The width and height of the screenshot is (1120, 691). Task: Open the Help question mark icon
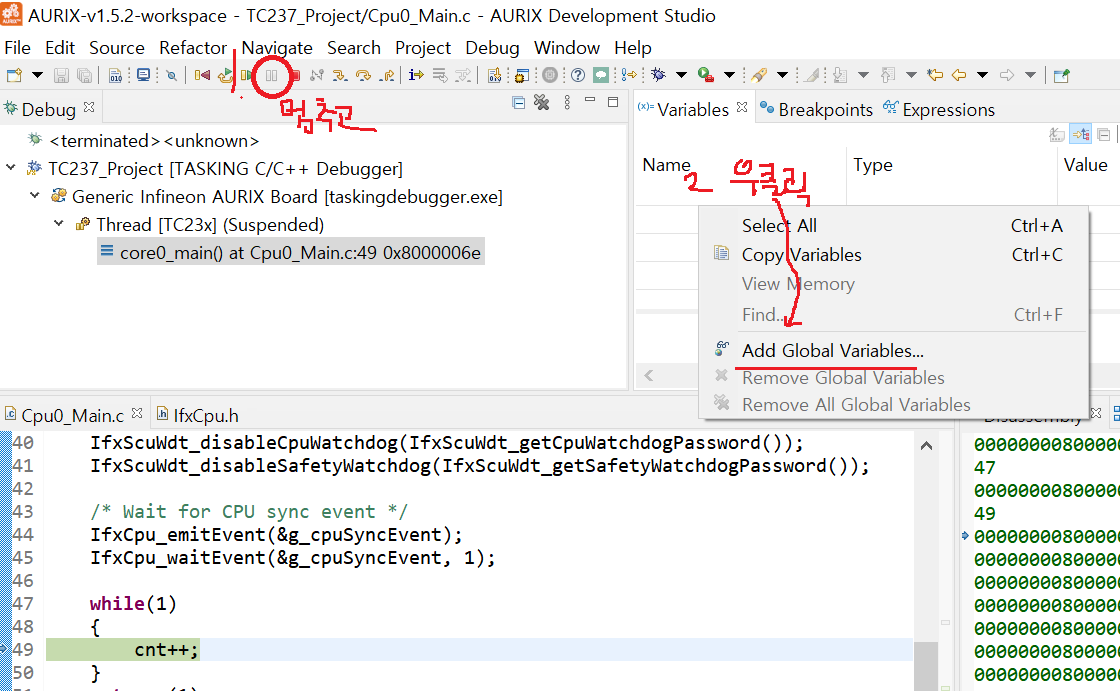tap(578, 75)
